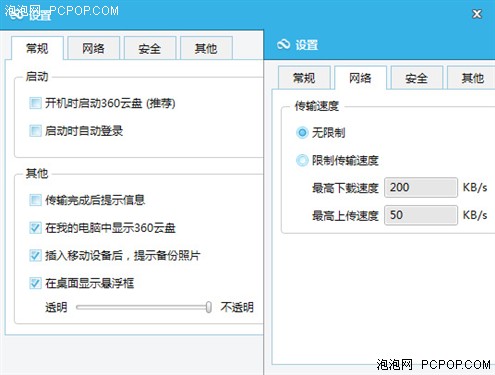Open the 常规 tab in left window

(x=37, y=49)
